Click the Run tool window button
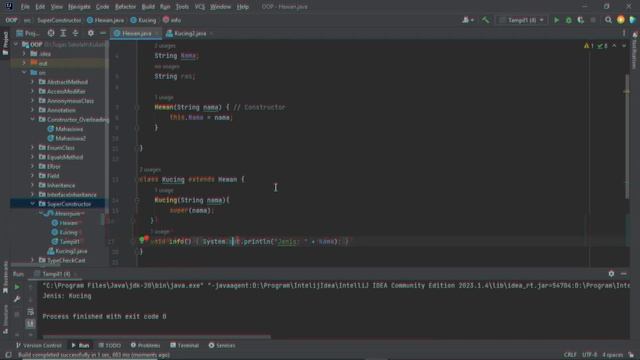640x360 pixels. click(80, 345)
